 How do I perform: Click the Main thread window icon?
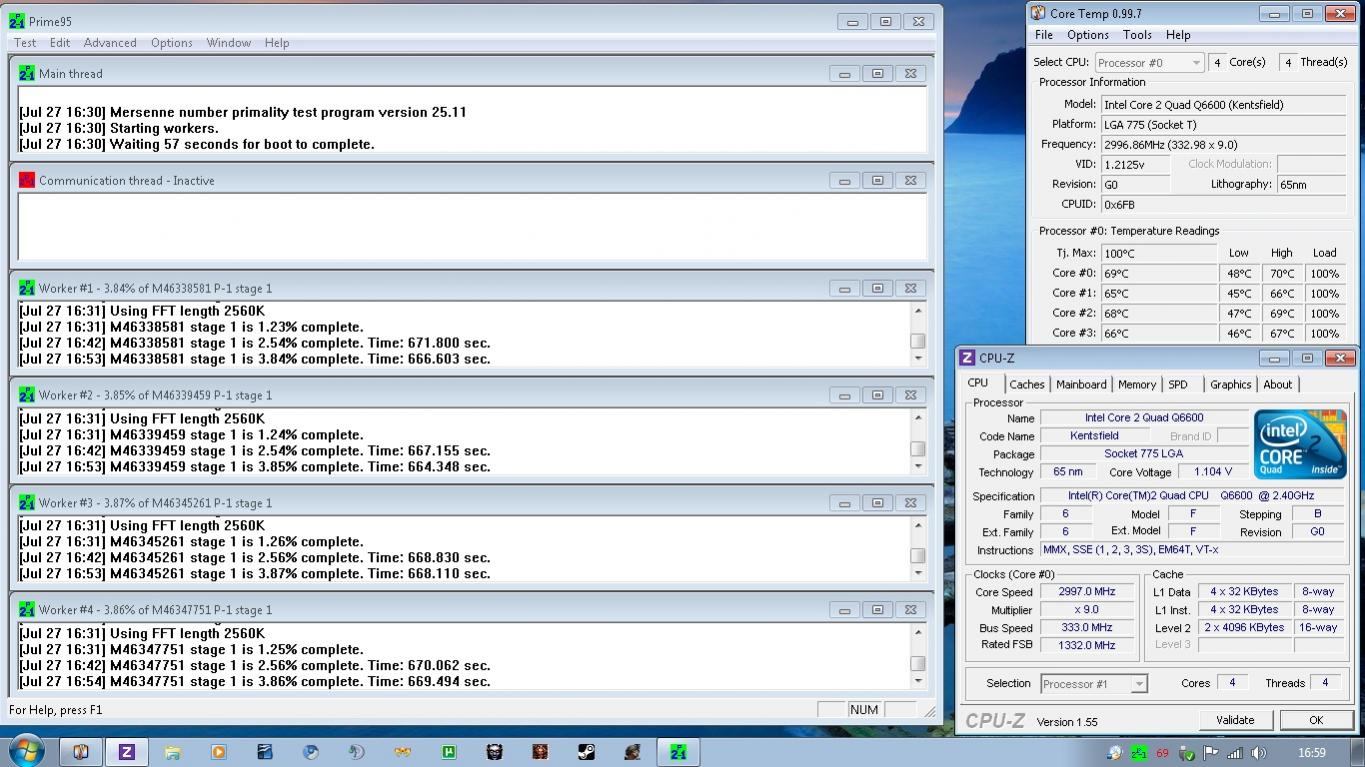click(27, 73)
